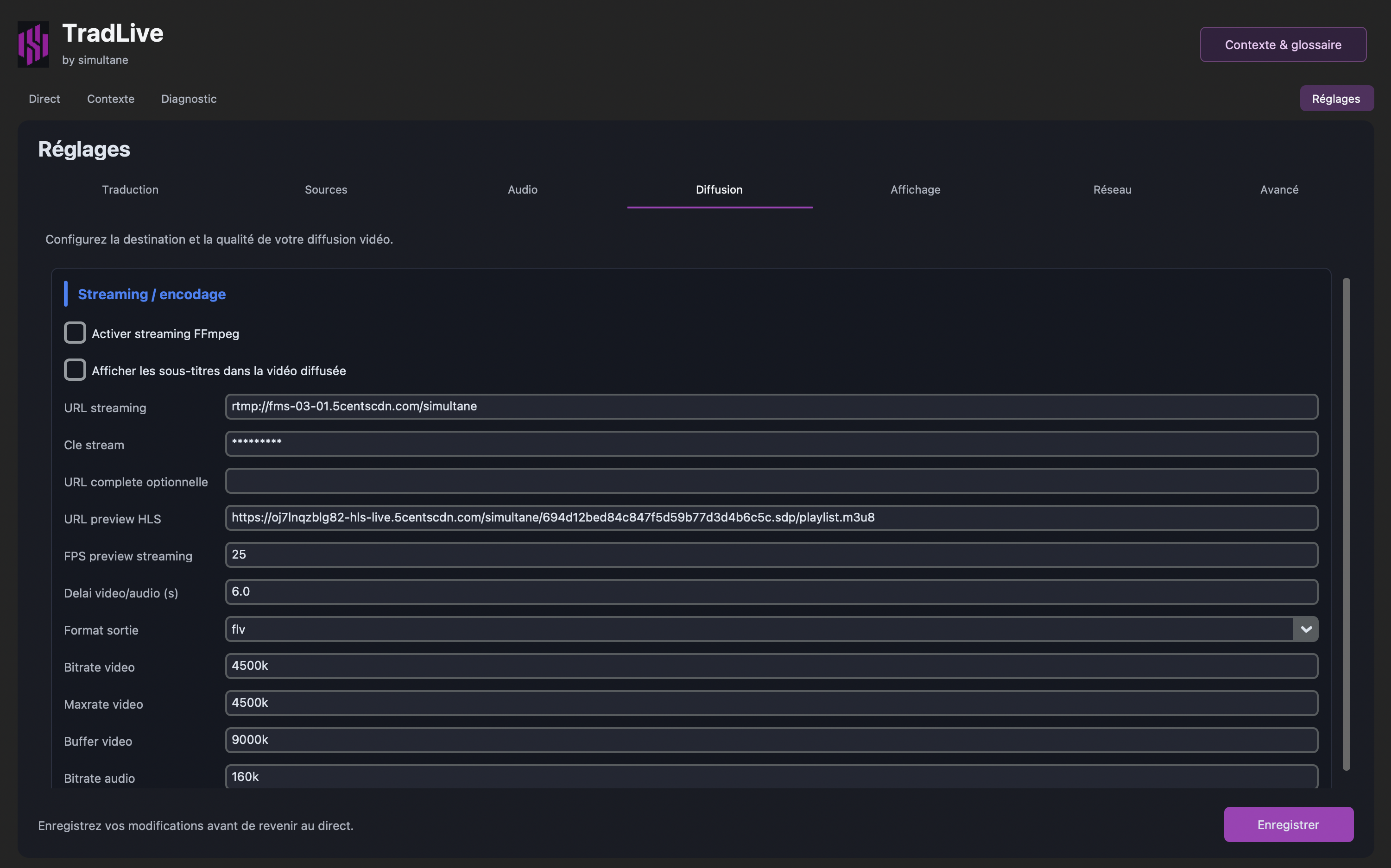This screenshot has width=1391, height=868.
Task: Click the 'Bitrate video' label
Action: 99,667
